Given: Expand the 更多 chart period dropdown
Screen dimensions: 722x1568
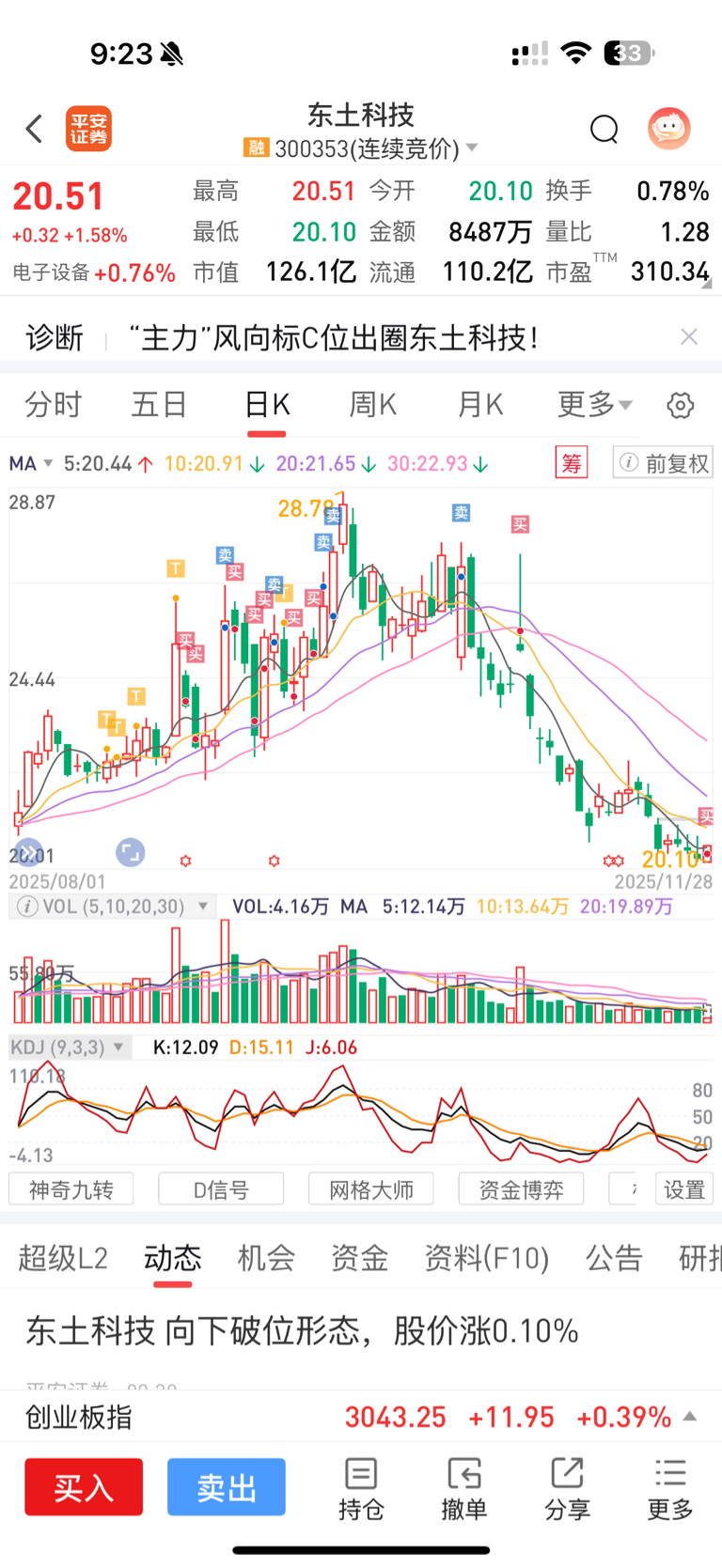Looking at the screenshot, I should [595, 405].
